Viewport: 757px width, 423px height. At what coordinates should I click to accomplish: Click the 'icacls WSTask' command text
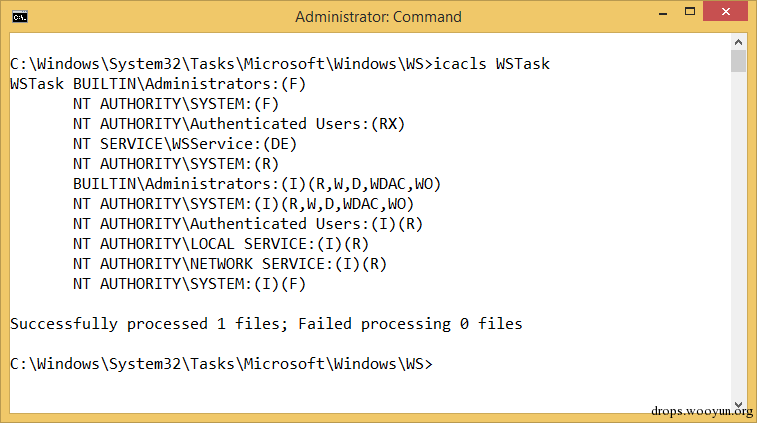(491, 64)
